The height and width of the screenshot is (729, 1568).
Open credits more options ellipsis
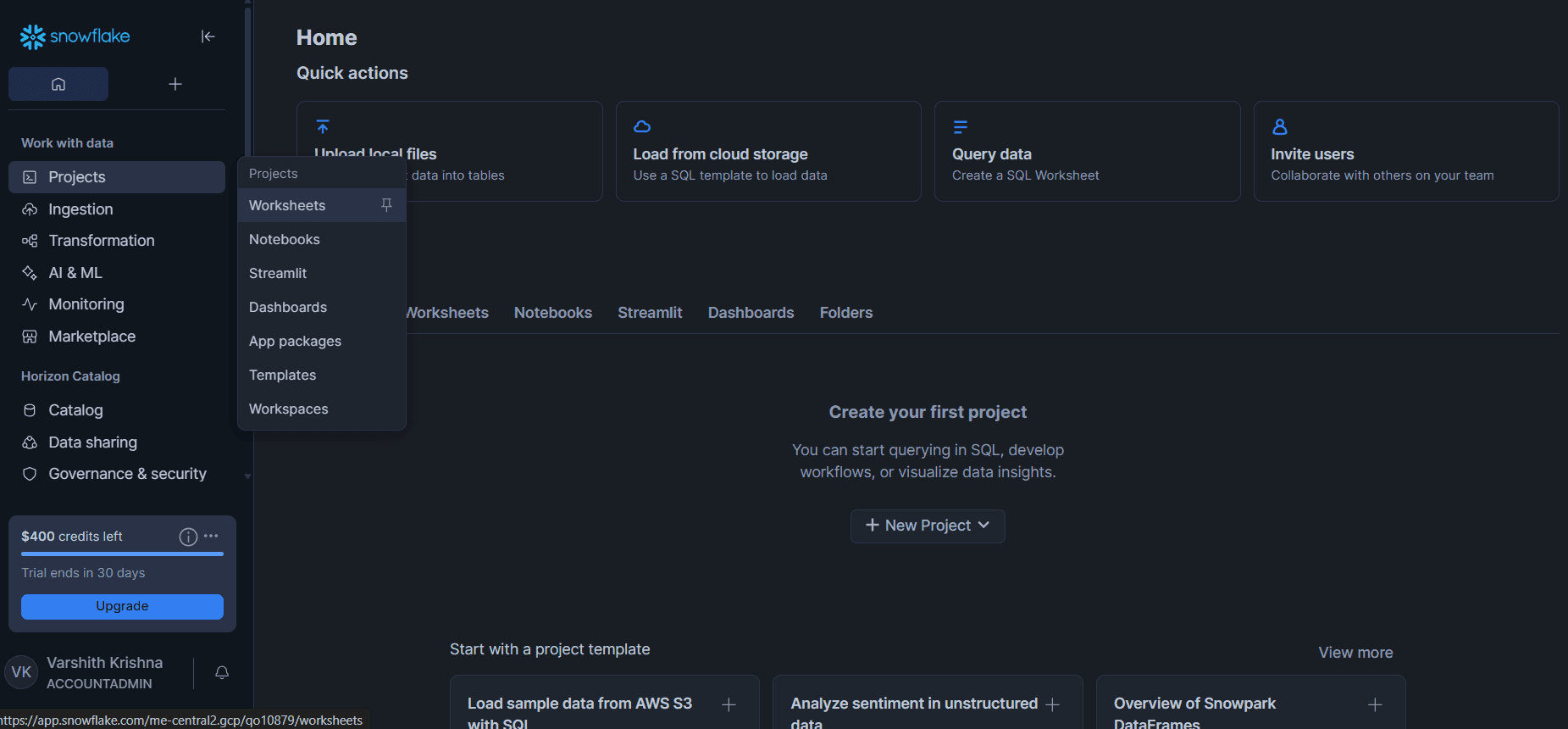211,536
